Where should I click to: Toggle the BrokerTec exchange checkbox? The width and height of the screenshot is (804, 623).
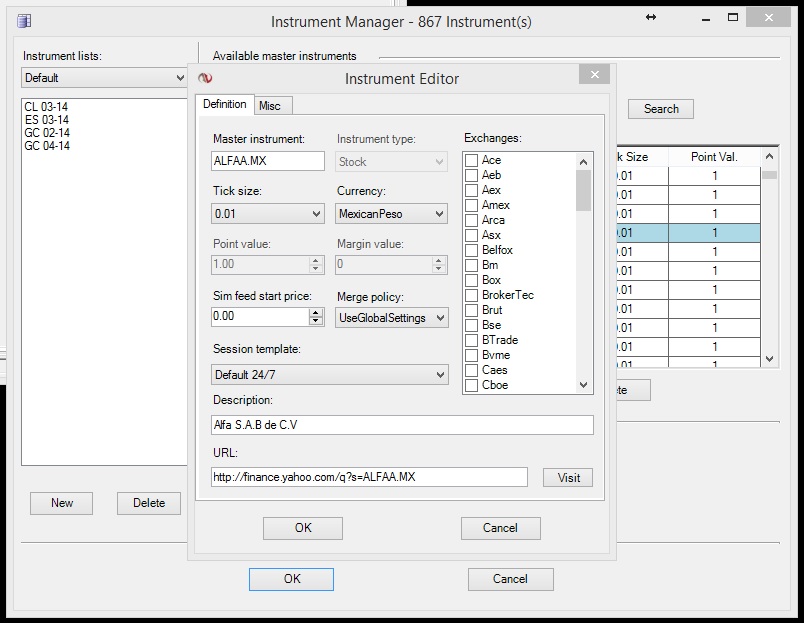pos(472,295)
